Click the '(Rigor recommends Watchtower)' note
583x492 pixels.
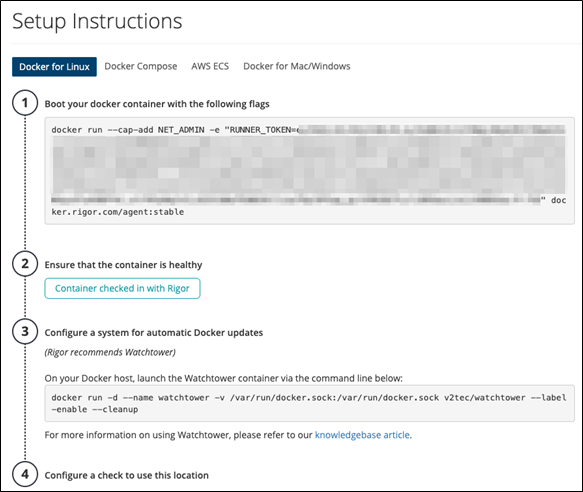[x=110, y=352]
